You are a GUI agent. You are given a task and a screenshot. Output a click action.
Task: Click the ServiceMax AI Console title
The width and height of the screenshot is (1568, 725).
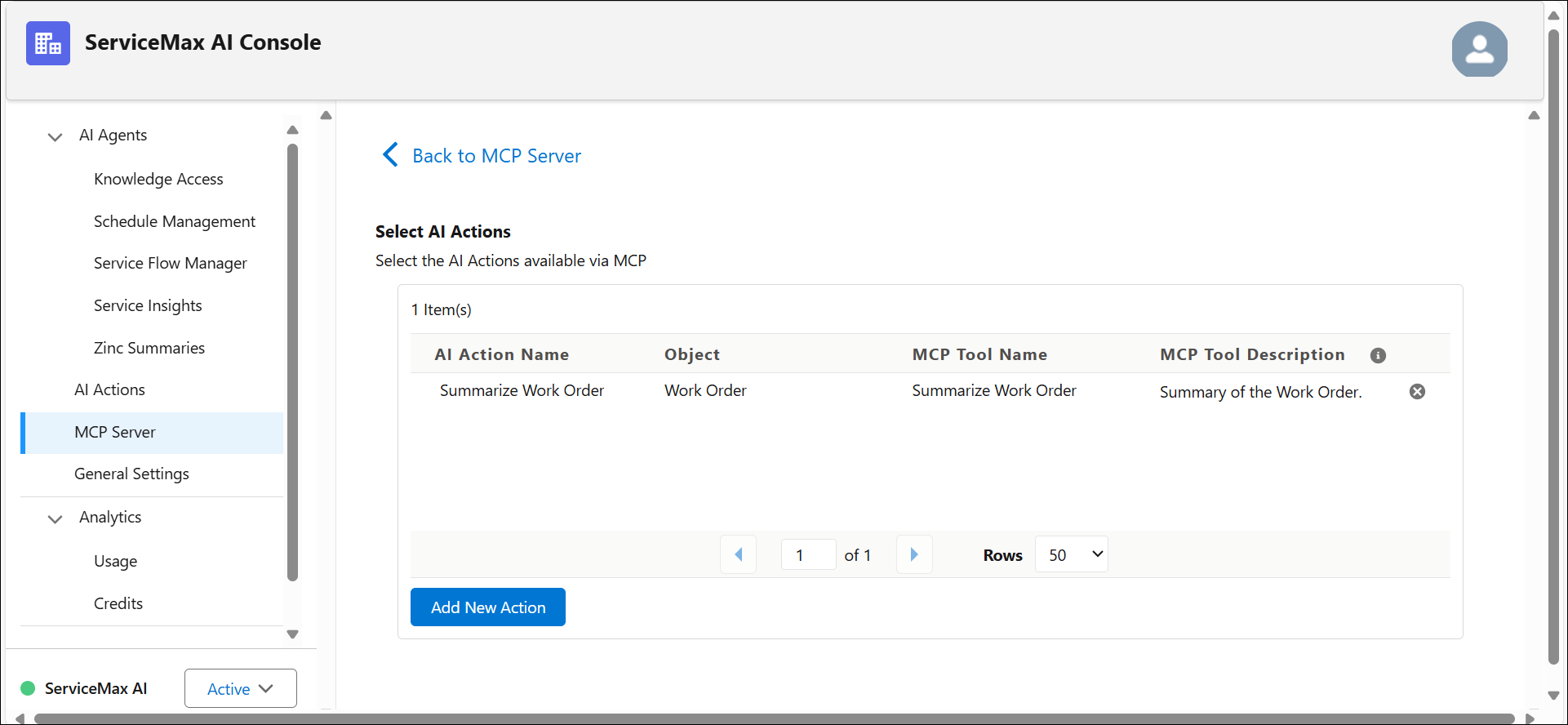203,42
